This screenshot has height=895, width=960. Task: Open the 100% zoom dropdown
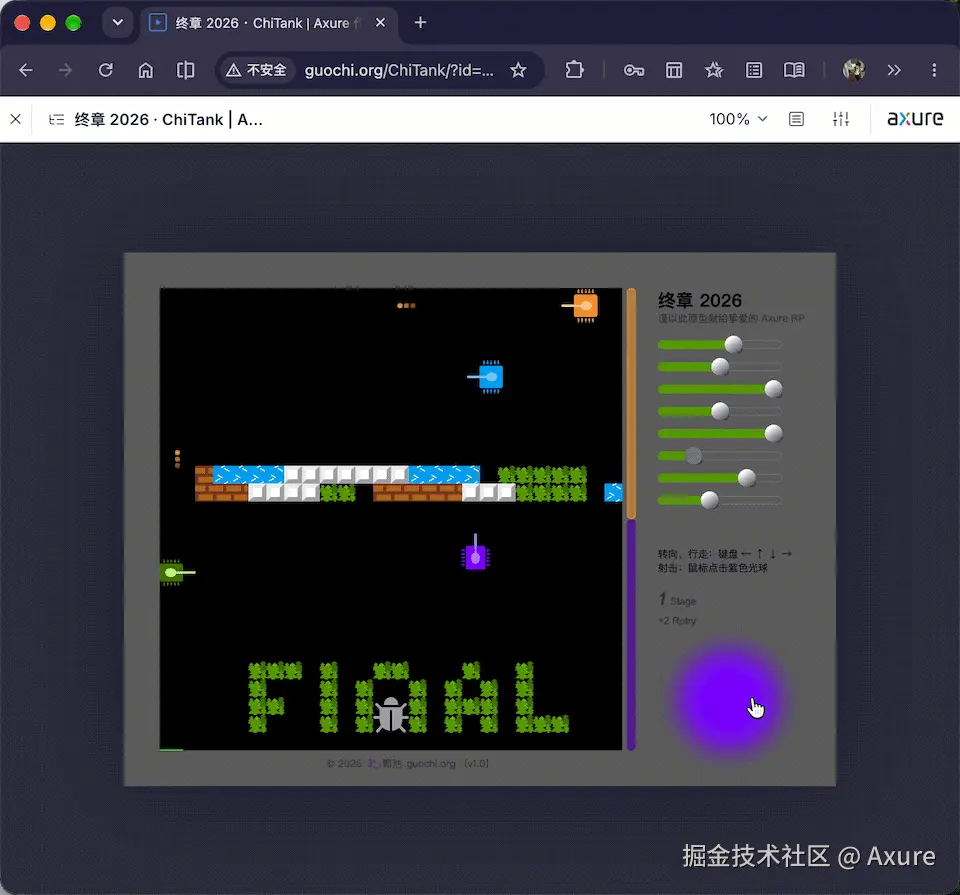coord(738,119)
